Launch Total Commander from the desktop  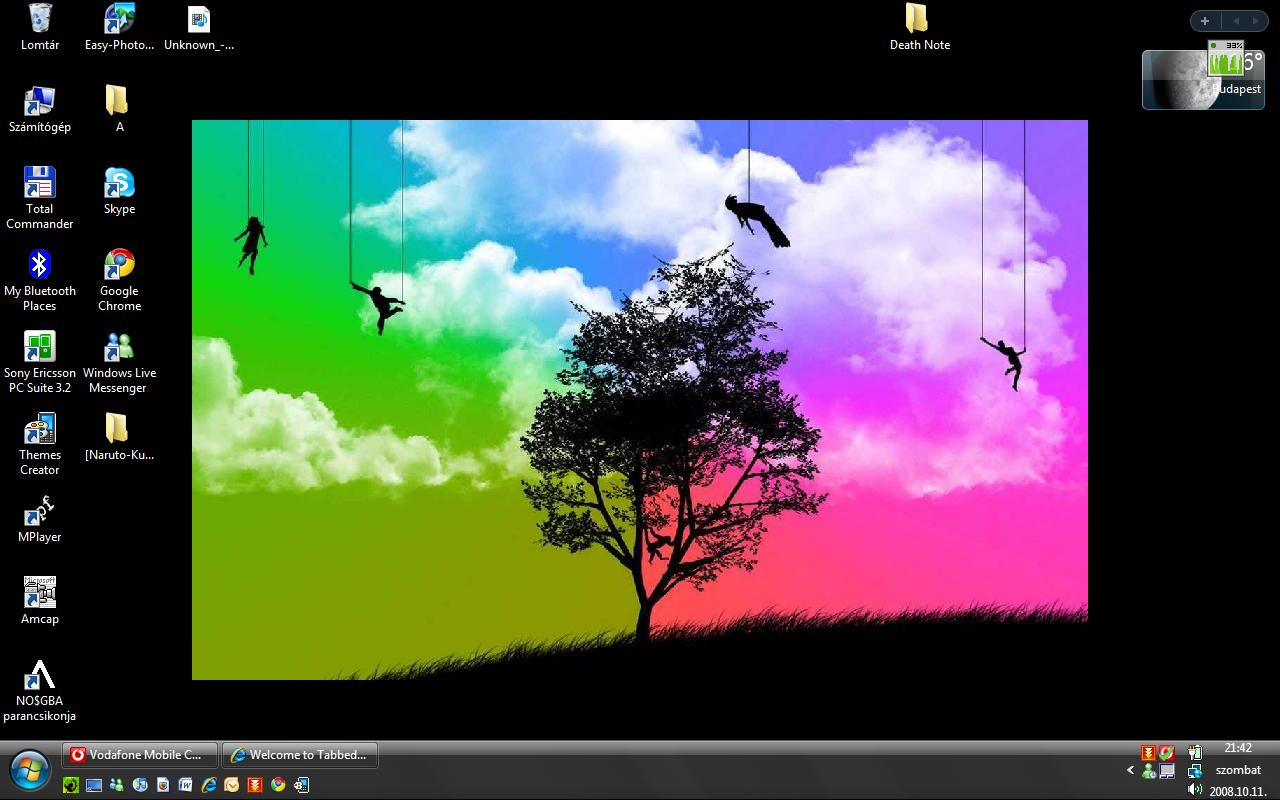[x=40, y=198]
